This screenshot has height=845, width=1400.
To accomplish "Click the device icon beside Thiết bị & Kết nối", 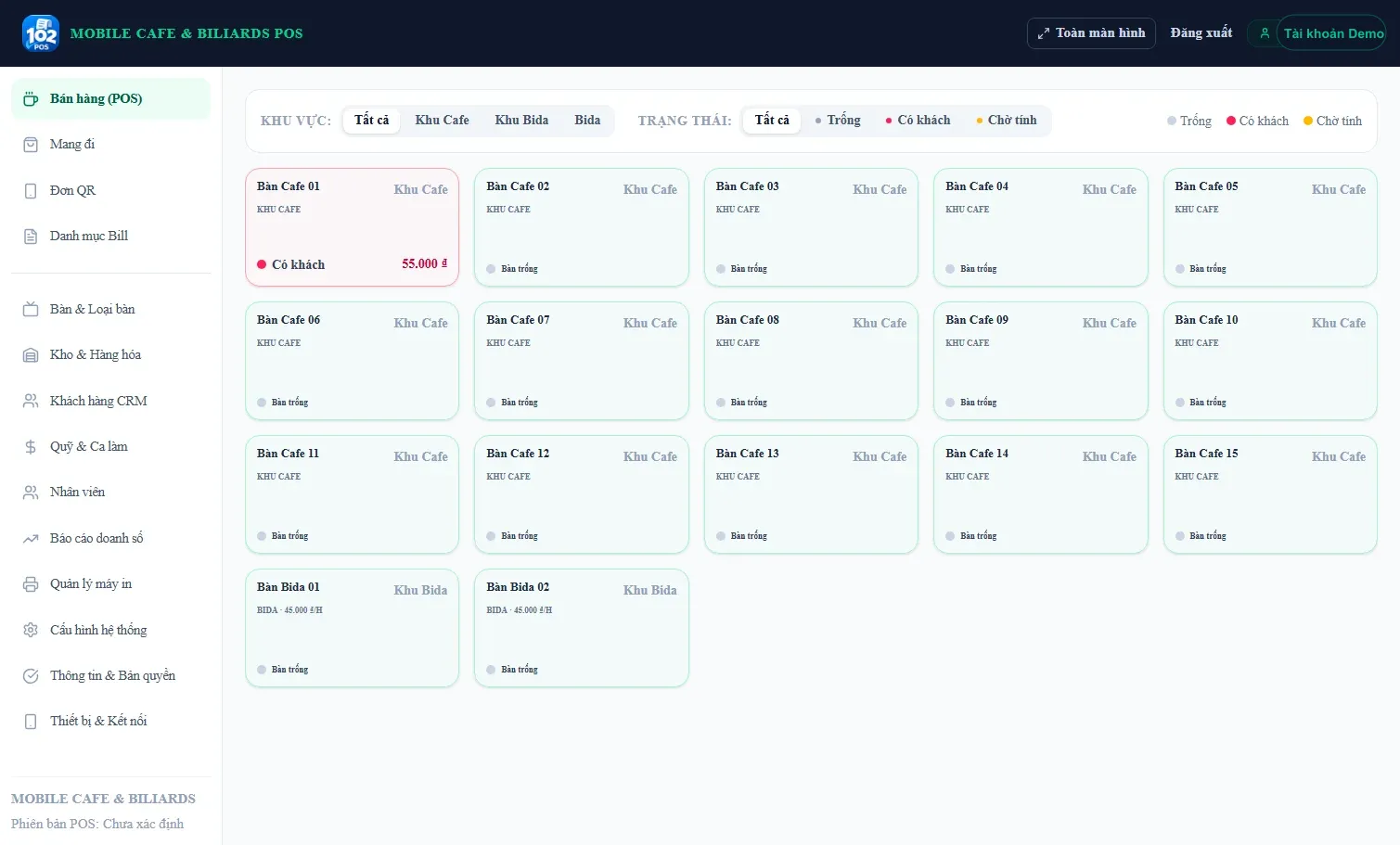I will tap(31, 722).
